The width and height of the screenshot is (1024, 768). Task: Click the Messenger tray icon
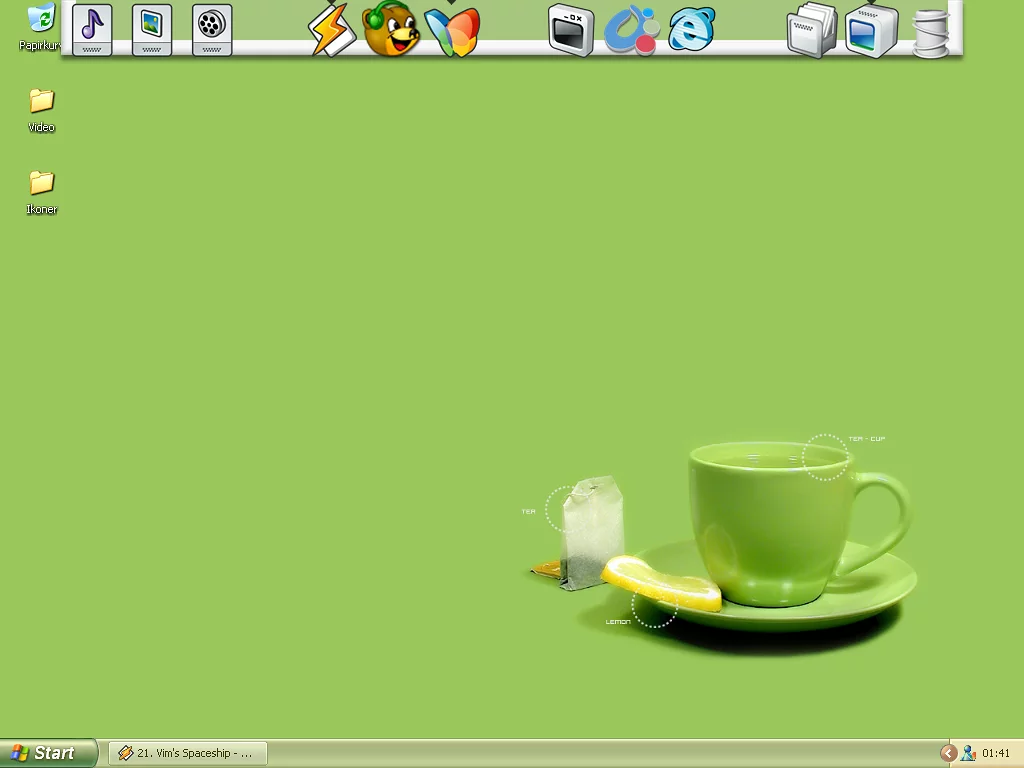click(968, 753)
